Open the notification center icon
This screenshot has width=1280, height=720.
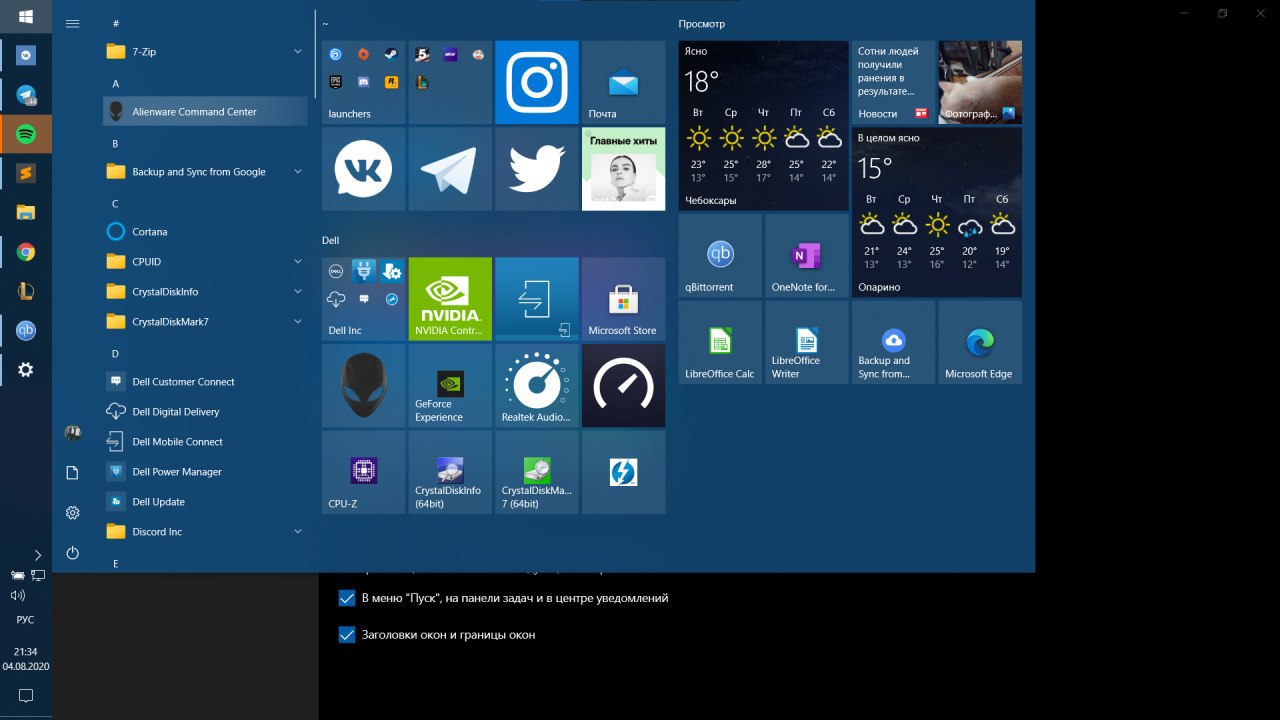[x=26, y=695]
